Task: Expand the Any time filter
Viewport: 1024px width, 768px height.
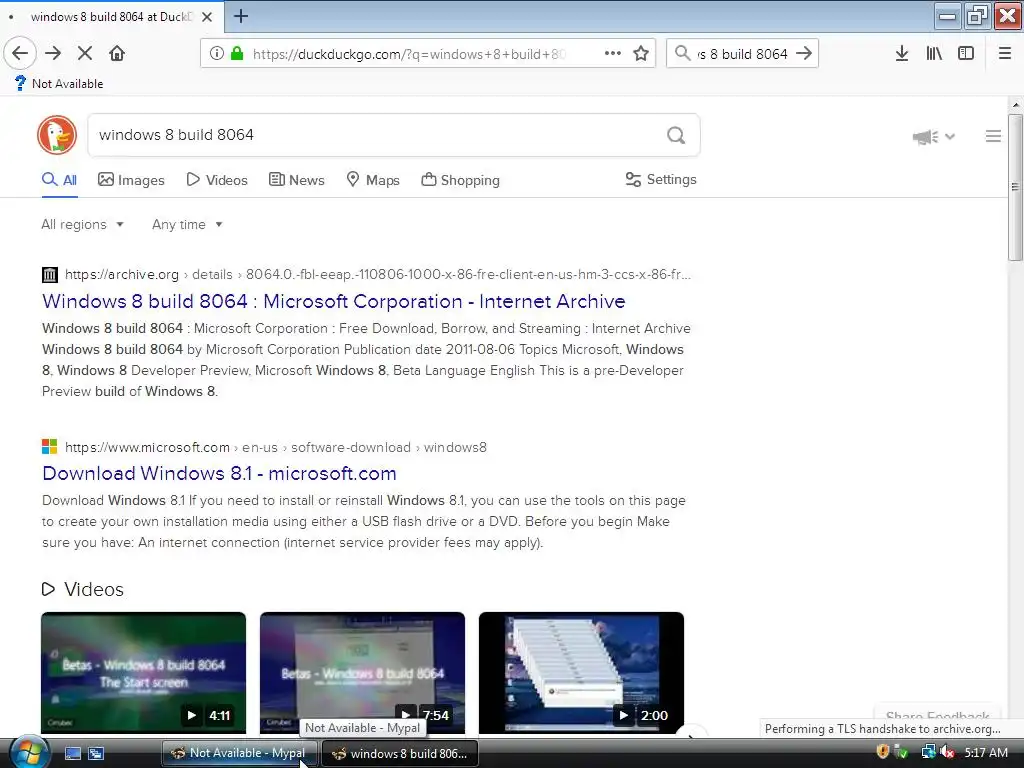Action: point(187,225)
